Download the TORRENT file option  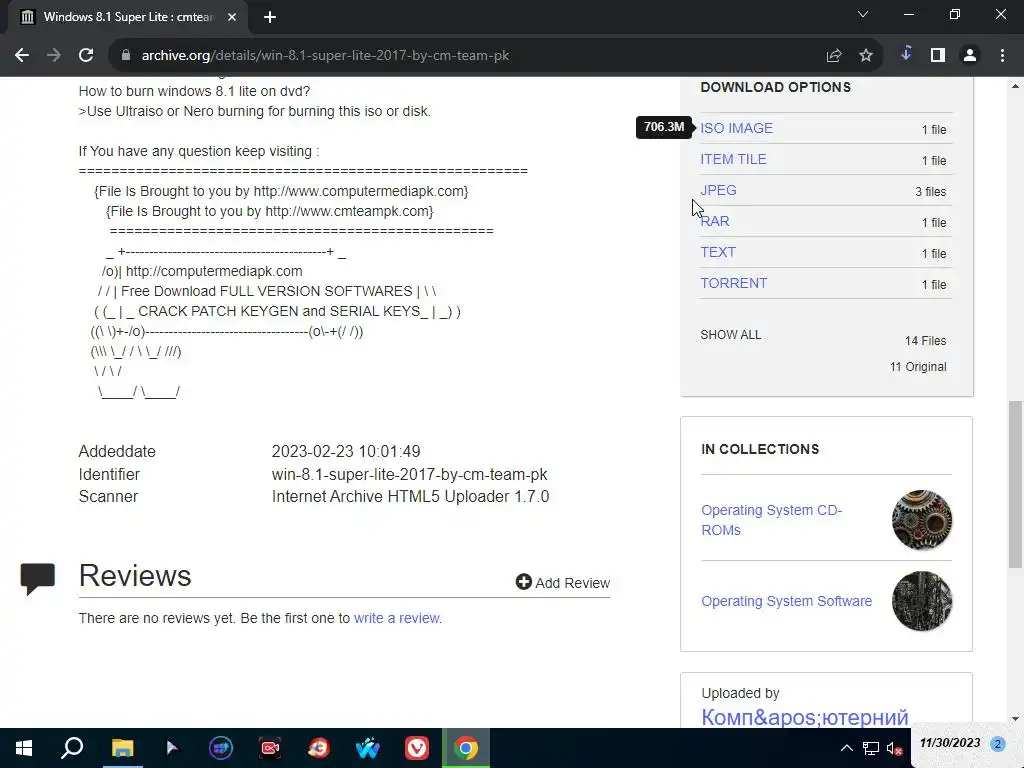734,283
